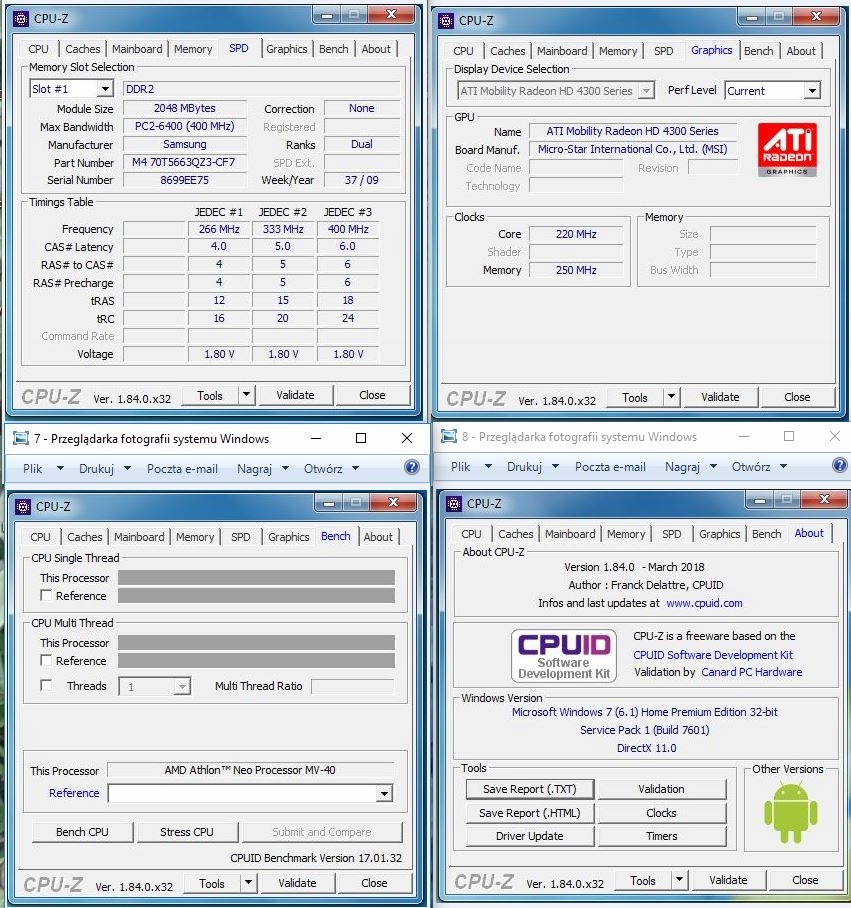Click Save Report (.HTML) button
This screenshot has width=851, height=908.
click(x=530, y=813)
